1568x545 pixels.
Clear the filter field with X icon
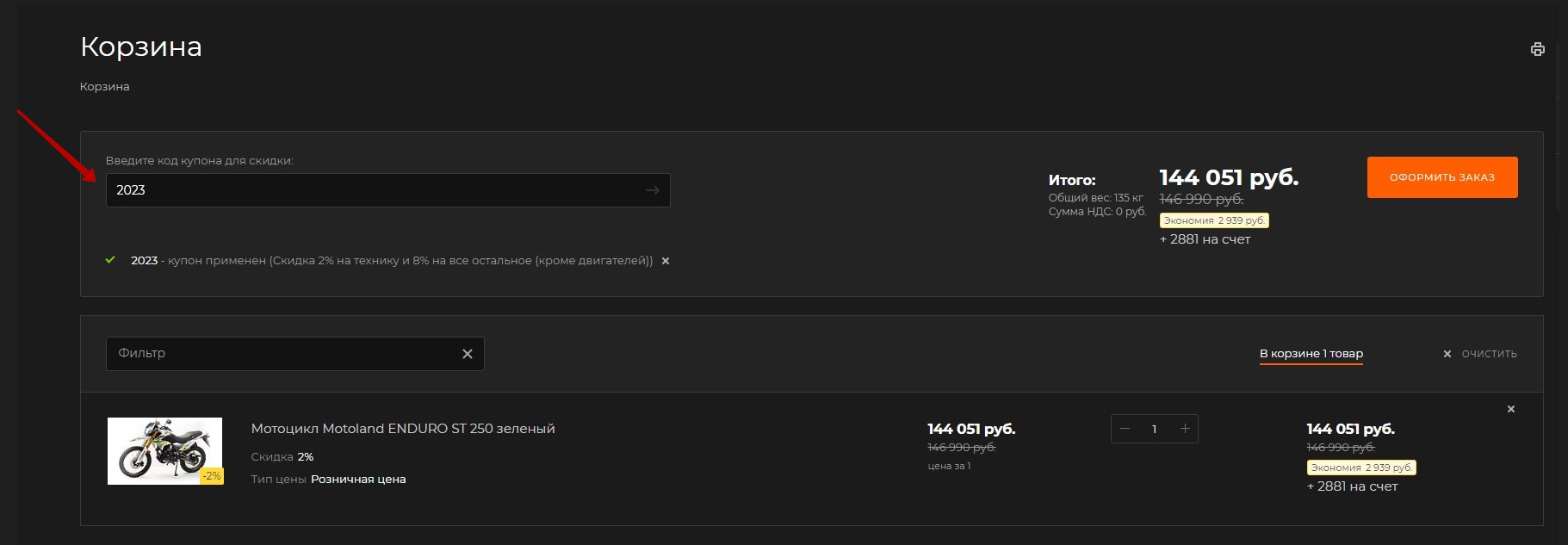(468, 354)
